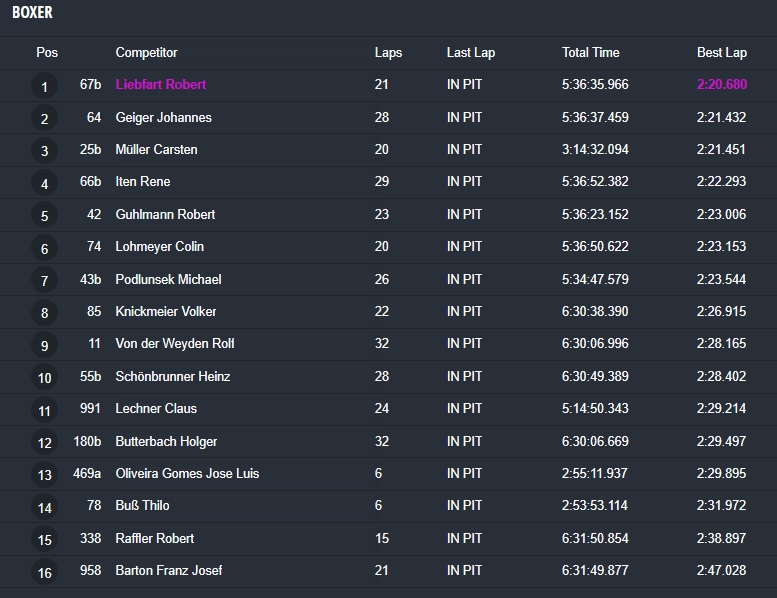Click the Competitor column header
The image size is (777, 598).
point(146,53)
